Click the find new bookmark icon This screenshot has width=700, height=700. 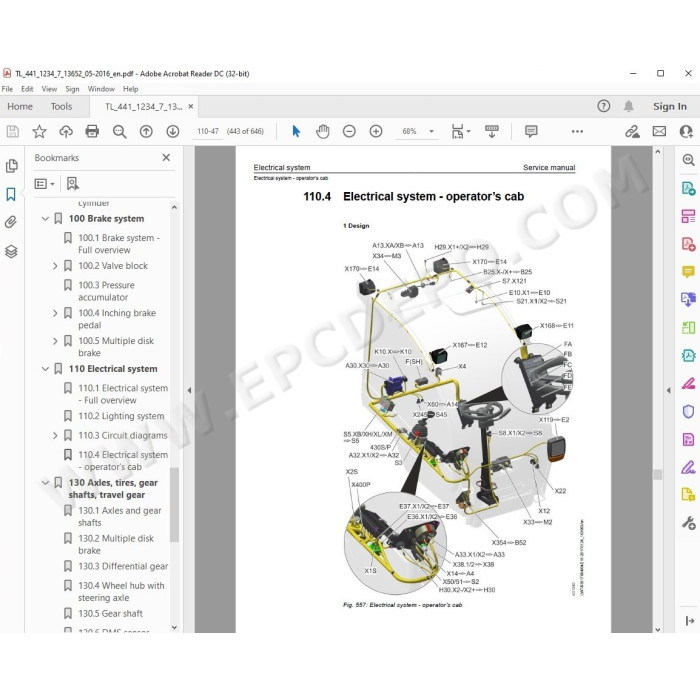pyautogui.click(x=73, y=183)
